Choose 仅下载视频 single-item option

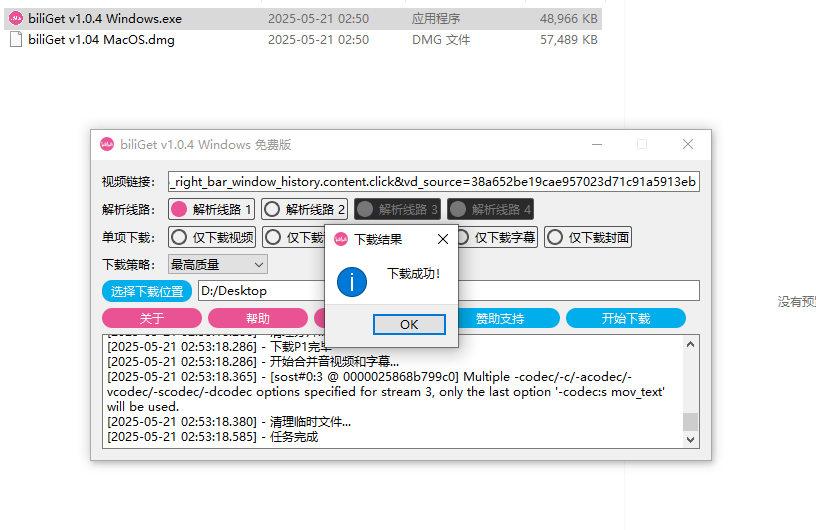(212, 237)
